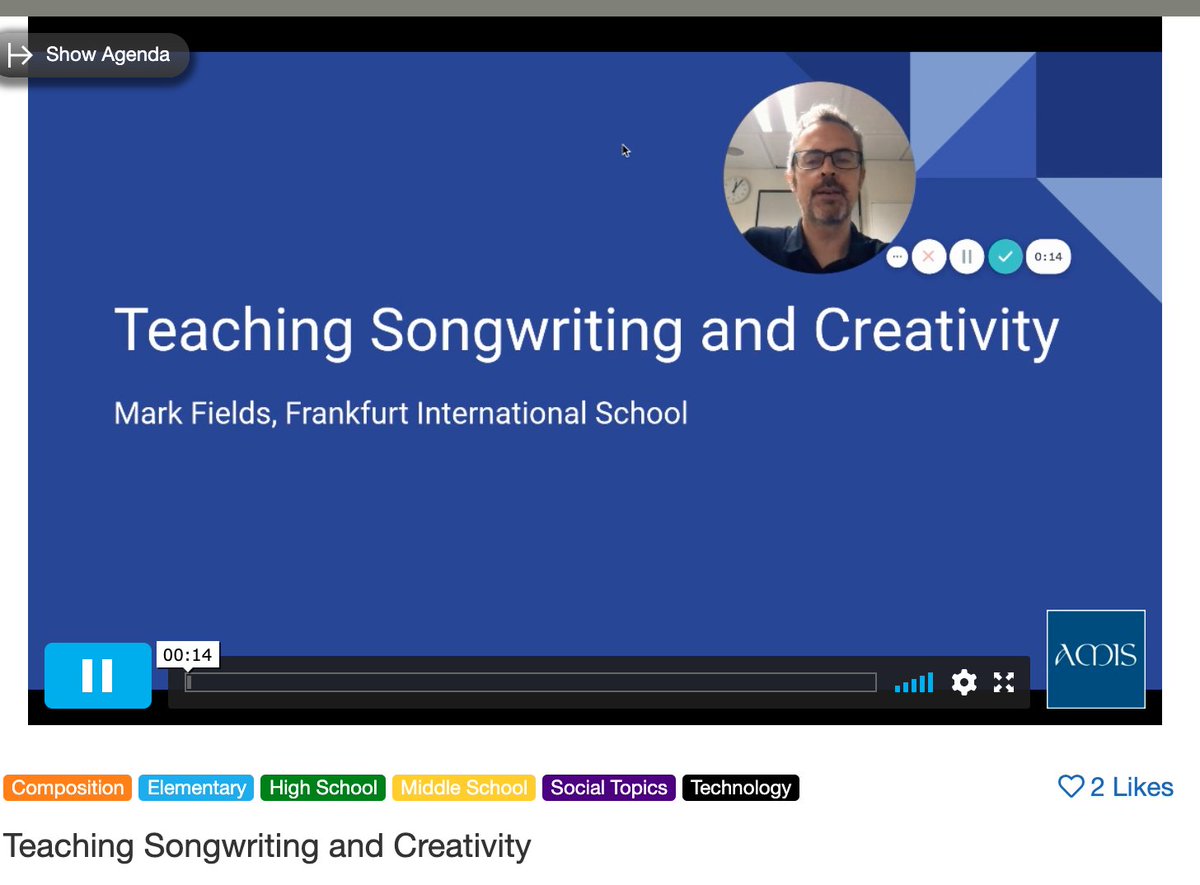1200x885 pixels.
Task: Seek along the video progress bar
Action: [x=531, y=682]
